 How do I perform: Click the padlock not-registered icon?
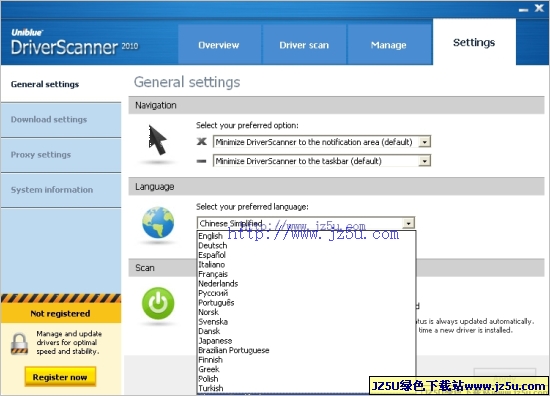coord(19,344)
